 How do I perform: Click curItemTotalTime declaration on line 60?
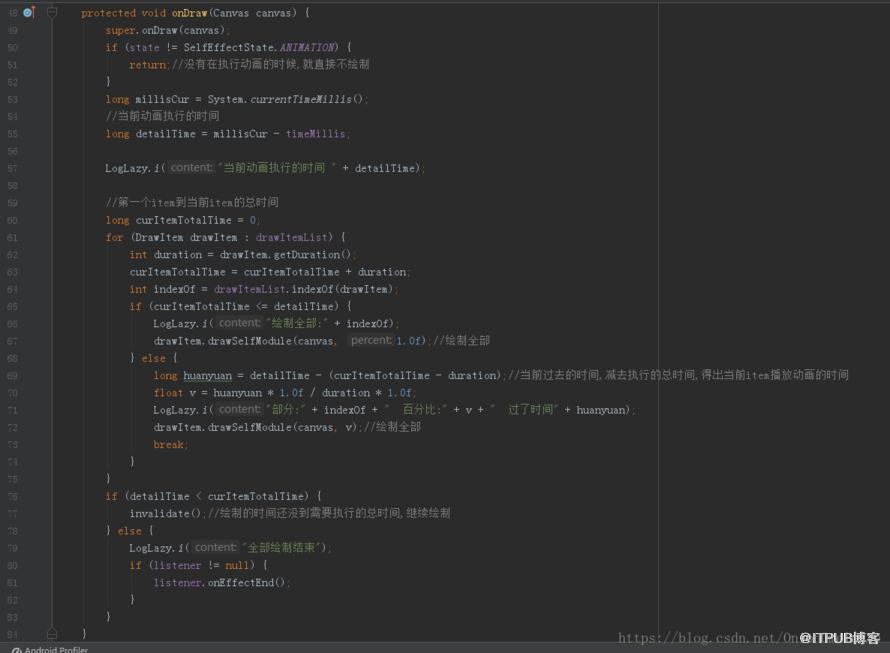183,220
